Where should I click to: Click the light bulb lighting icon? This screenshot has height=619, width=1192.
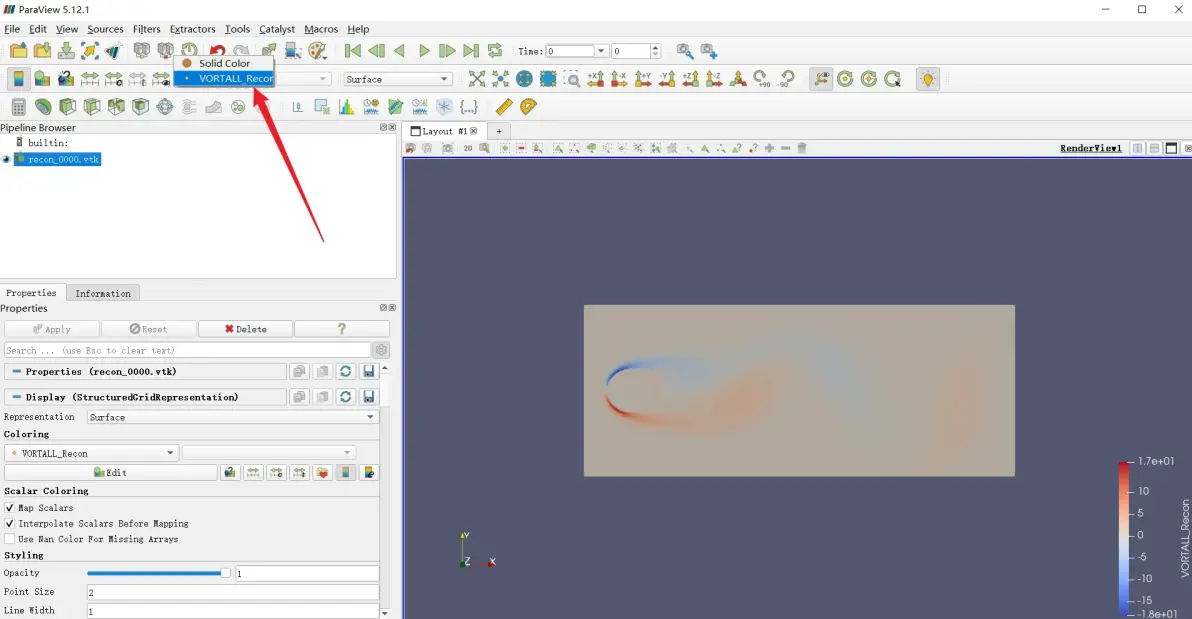(x=927, y=79)
